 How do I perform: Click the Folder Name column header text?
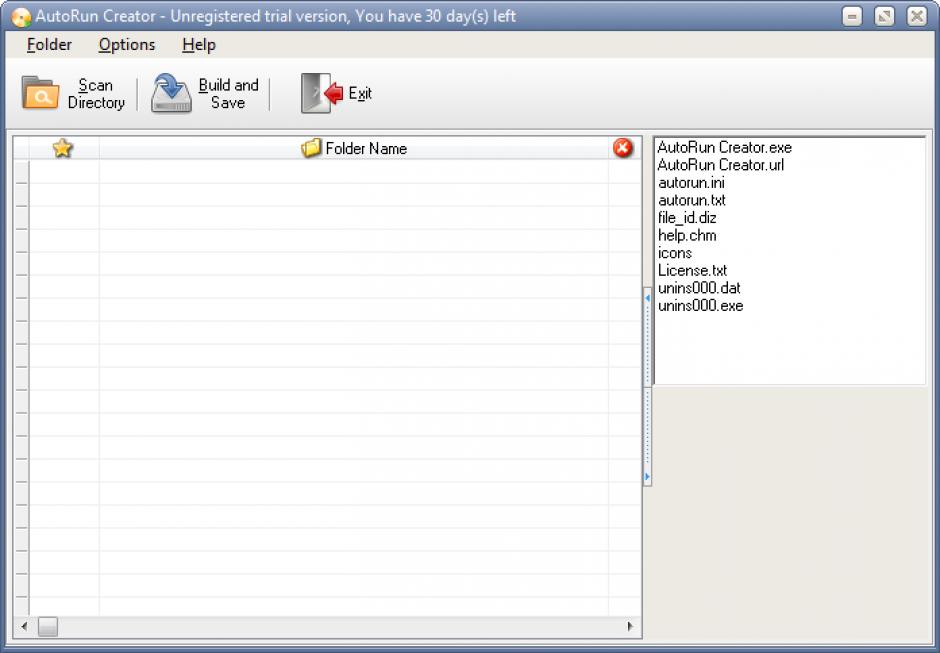[x=366, y=149]
